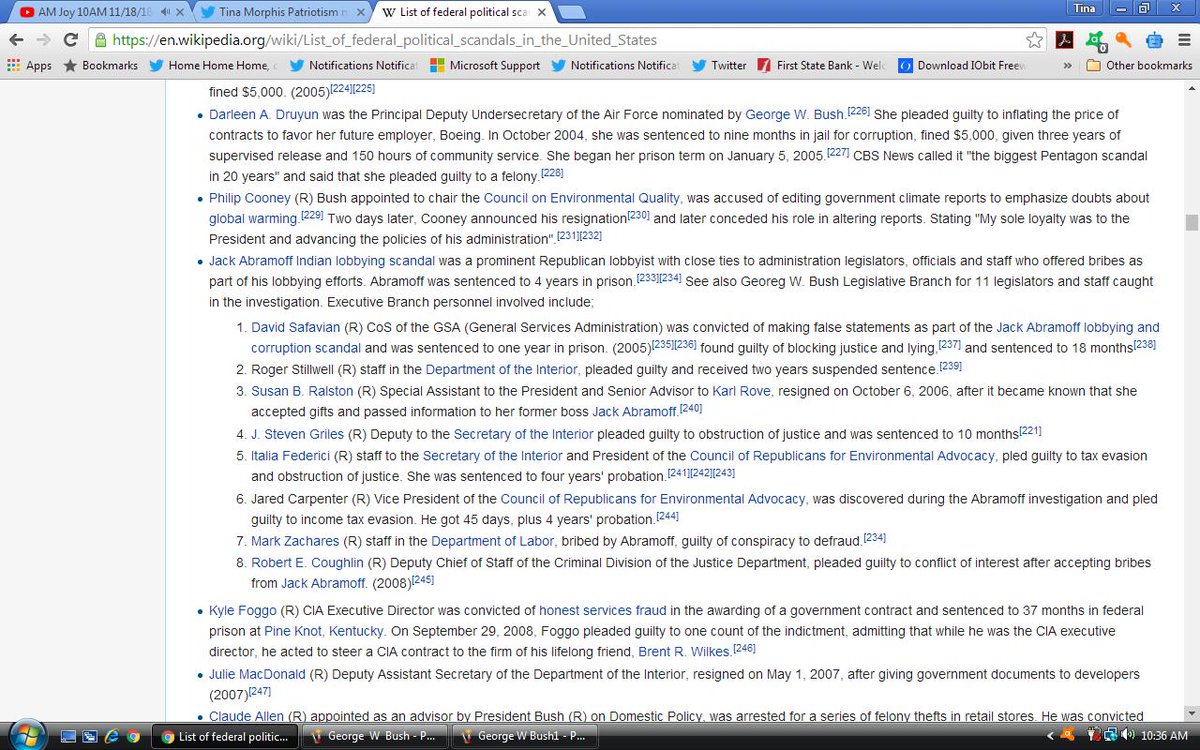
Task: Show more bookmarks with the double chevron
Action: pyautogui.click(x=1068, y=65)
